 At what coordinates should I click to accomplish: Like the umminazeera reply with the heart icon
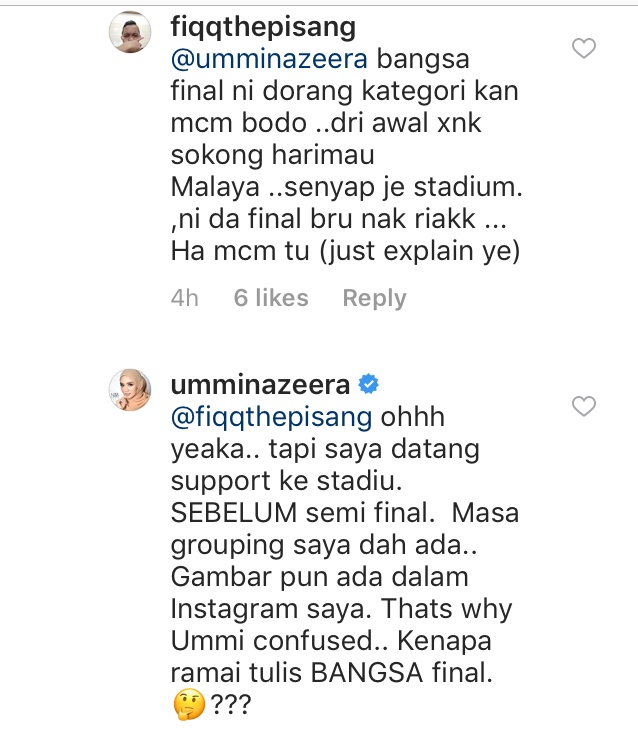(x=584, y=406)
